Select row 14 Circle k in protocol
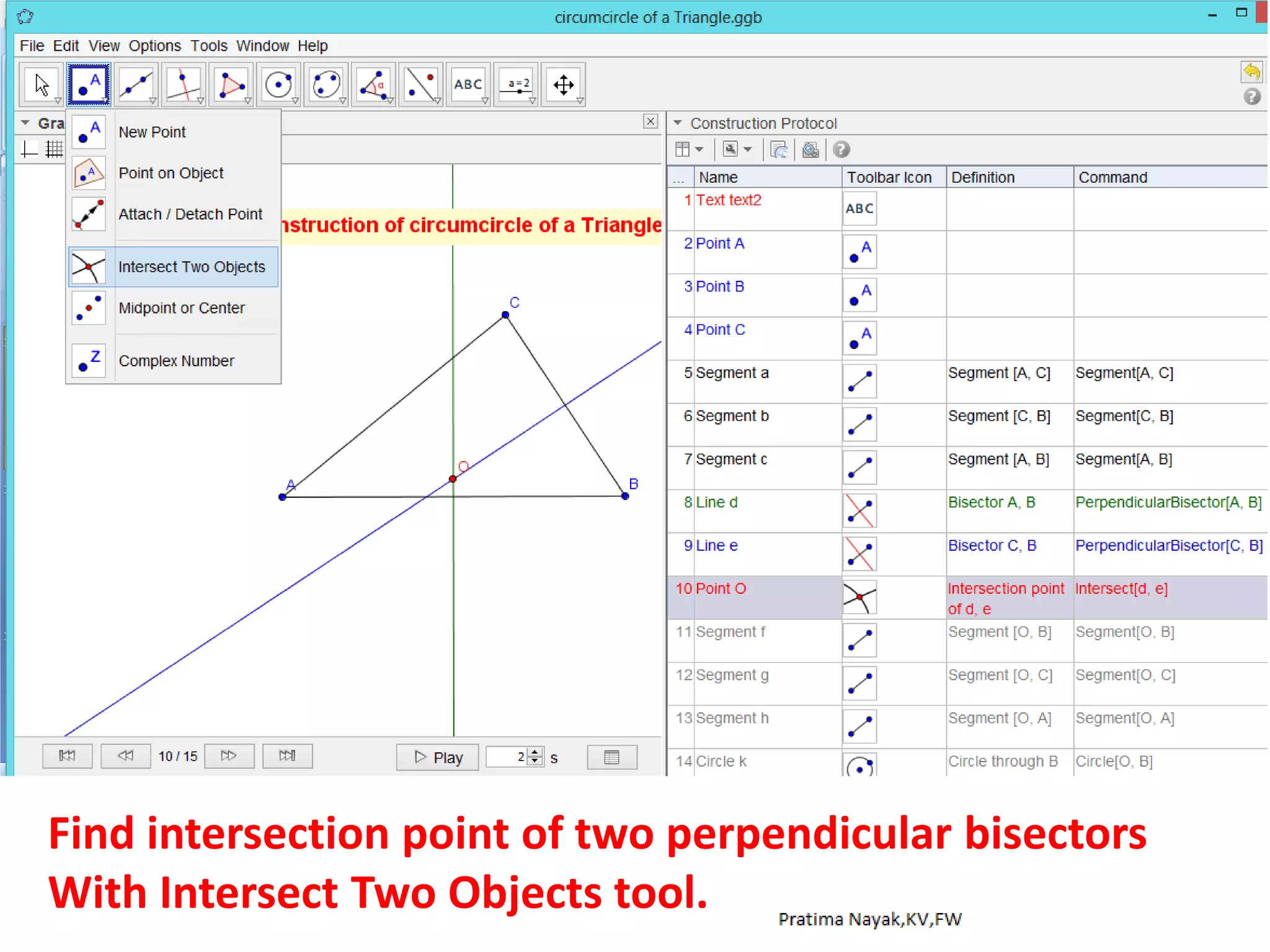 [967, 762]
